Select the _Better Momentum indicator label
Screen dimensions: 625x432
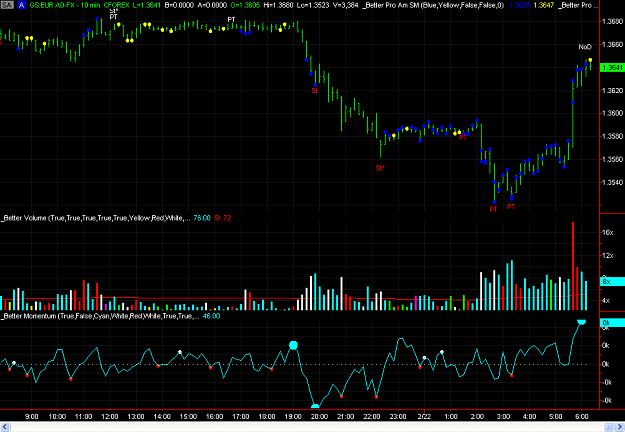[100, 316]
